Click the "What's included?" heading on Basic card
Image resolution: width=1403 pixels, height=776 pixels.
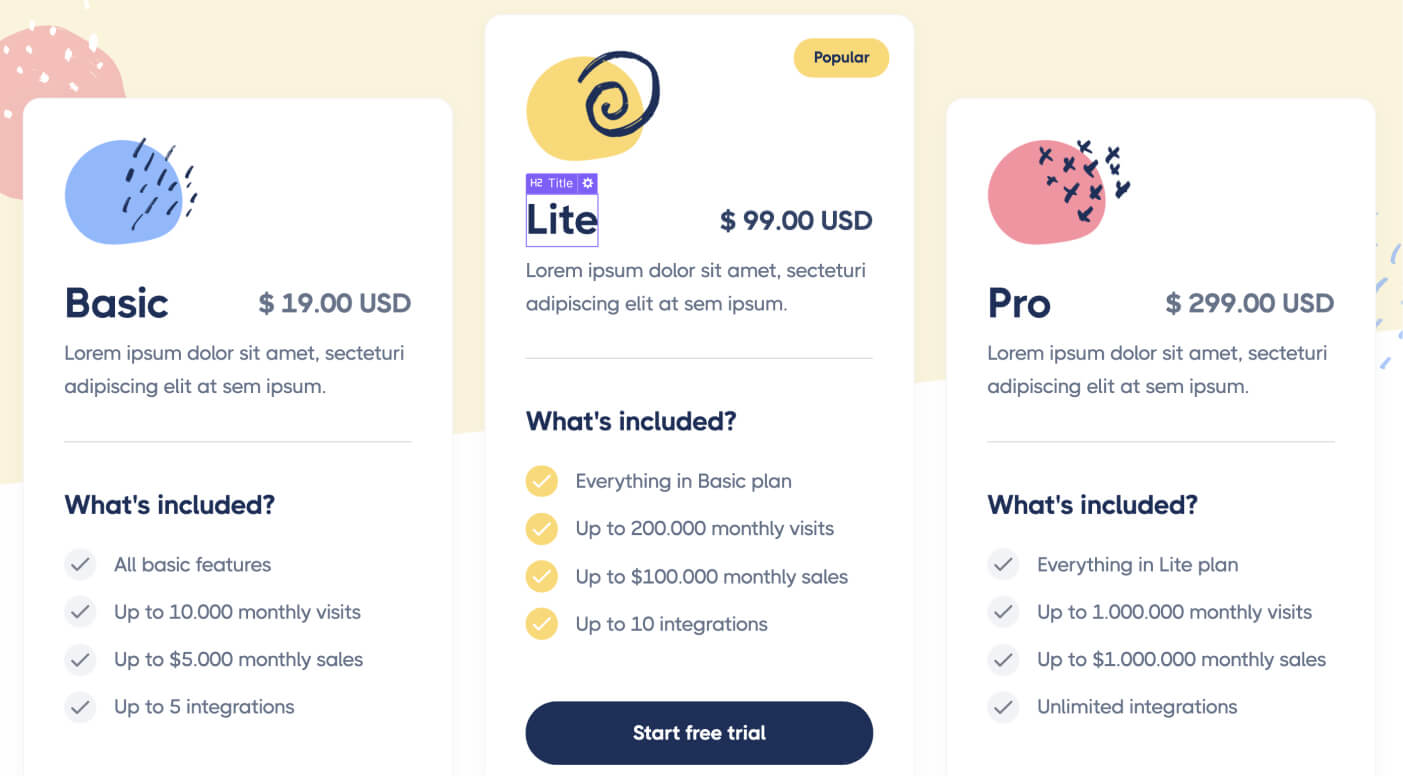tap(169, 505)
